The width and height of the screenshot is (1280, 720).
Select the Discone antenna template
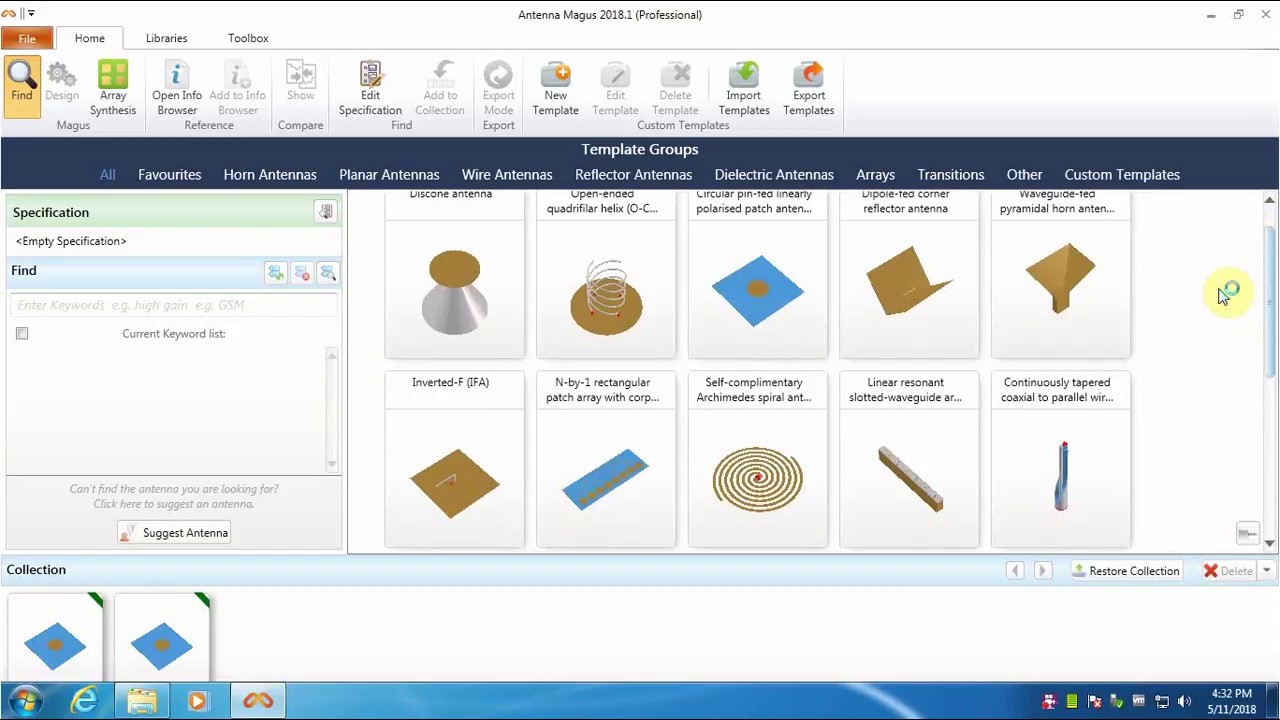click(x=454, y=274)
